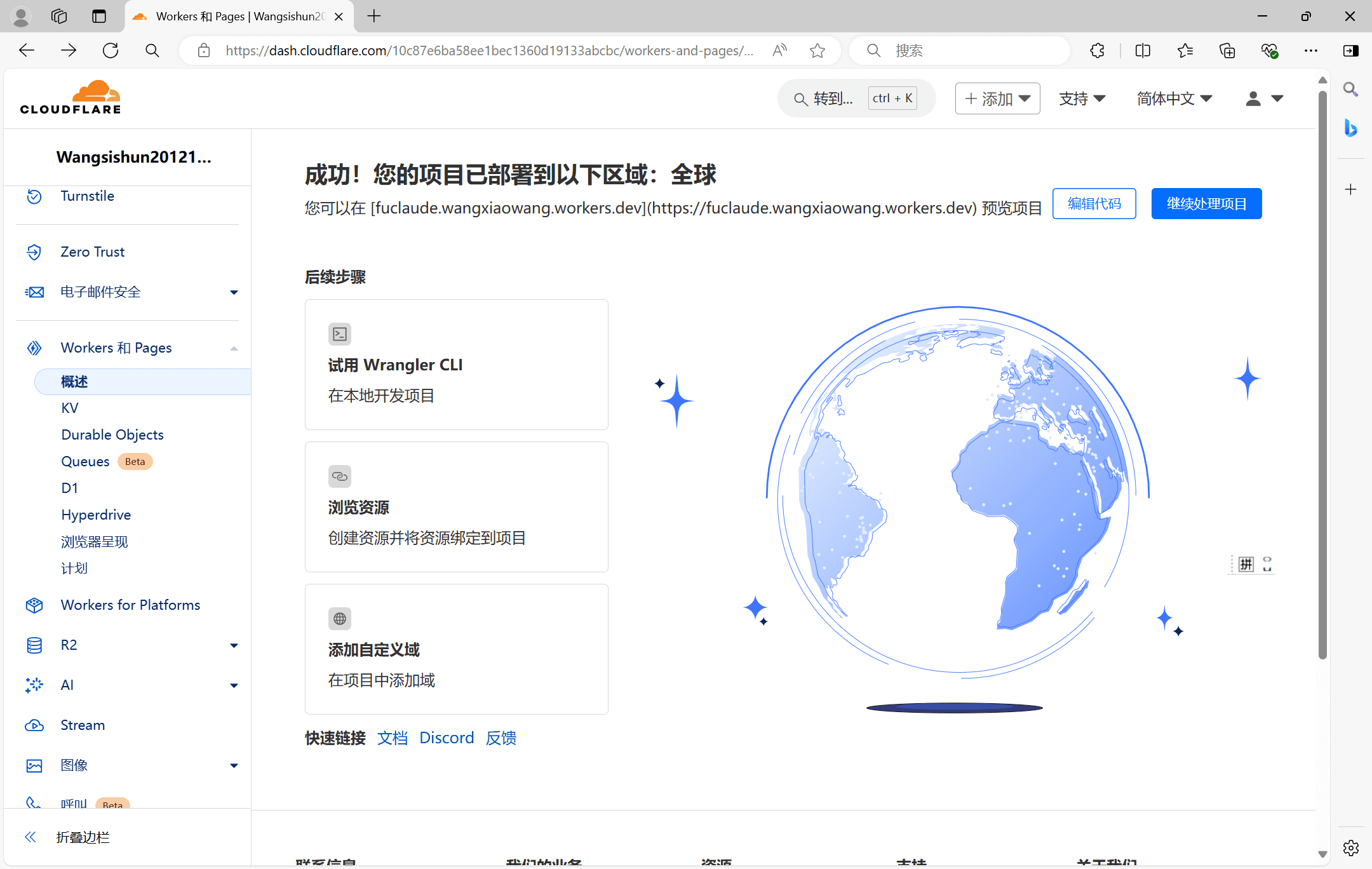Click the browser refresh icon
The height and width of the screenshot is (869, 1372).
coord(111,51)
